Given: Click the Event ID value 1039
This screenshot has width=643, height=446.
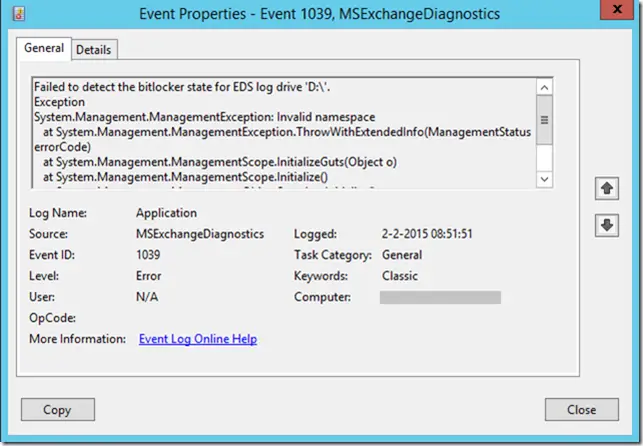Looking at the screenshot, I should click(148, 255).
